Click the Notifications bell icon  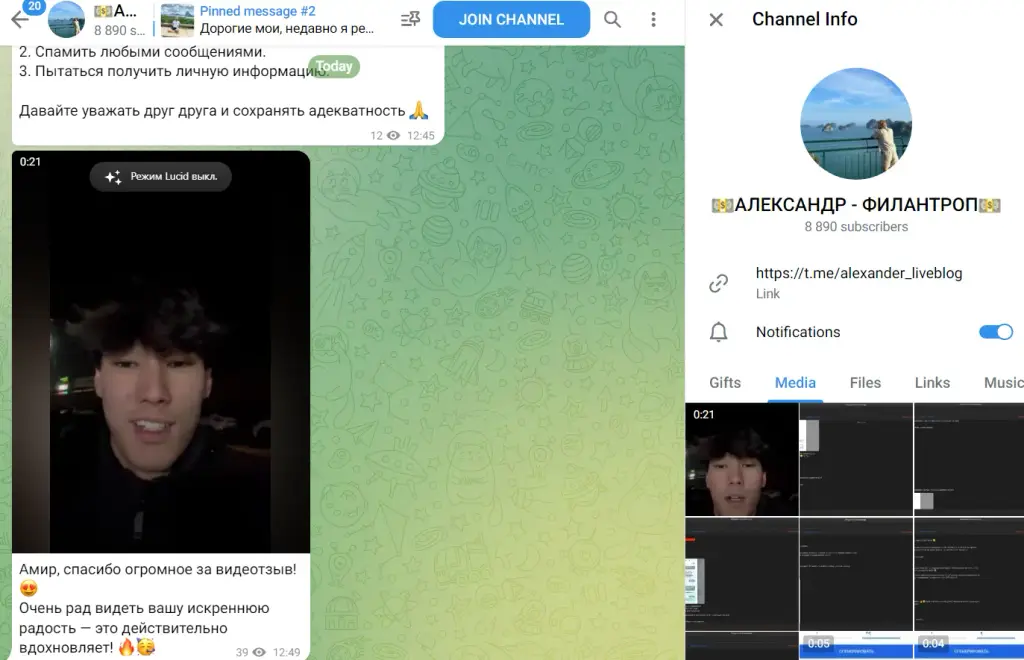click(718, 332)
